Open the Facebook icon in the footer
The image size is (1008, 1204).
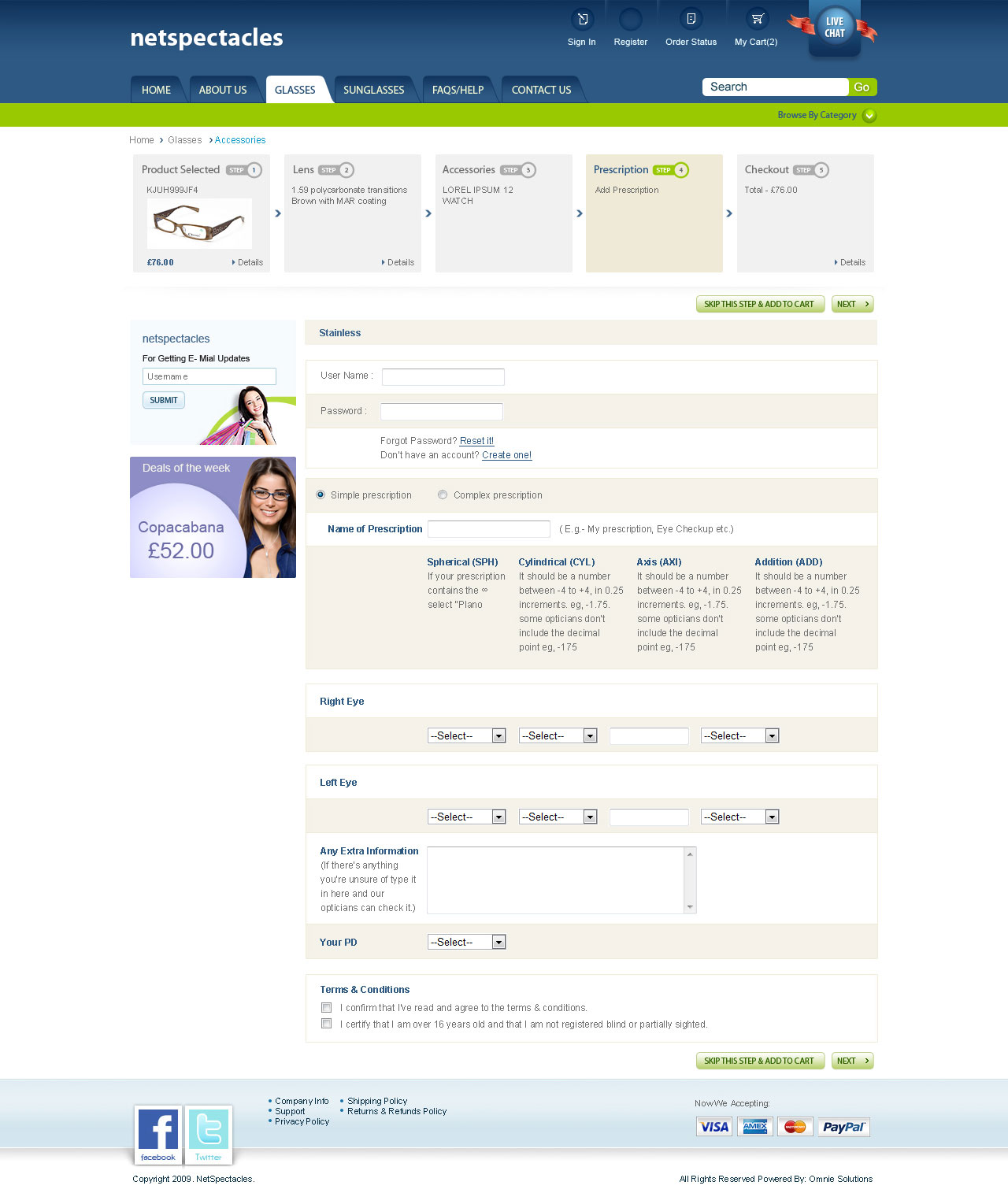tap(157, 1135)
